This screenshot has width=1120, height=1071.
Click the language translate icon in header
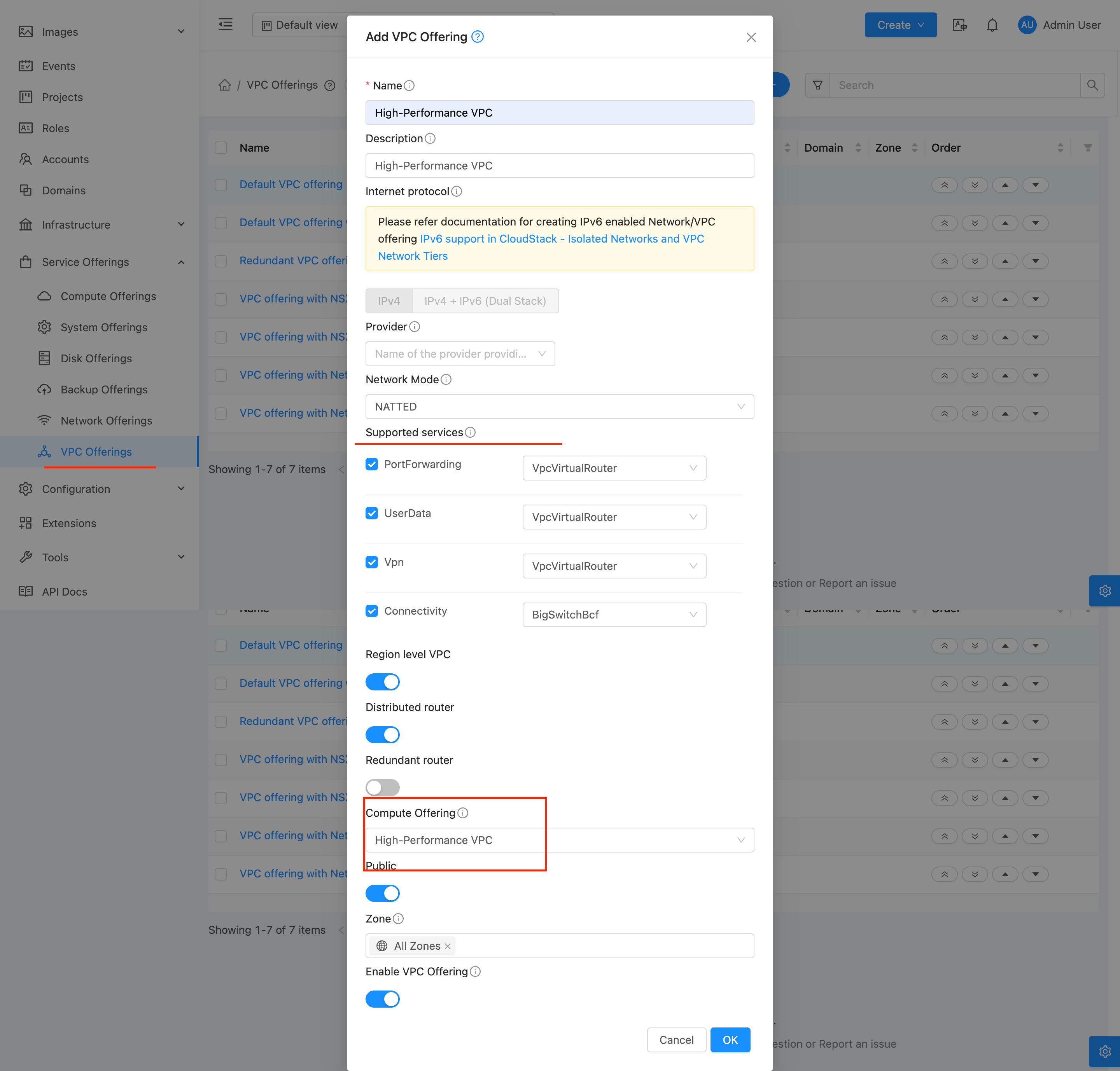959,25
